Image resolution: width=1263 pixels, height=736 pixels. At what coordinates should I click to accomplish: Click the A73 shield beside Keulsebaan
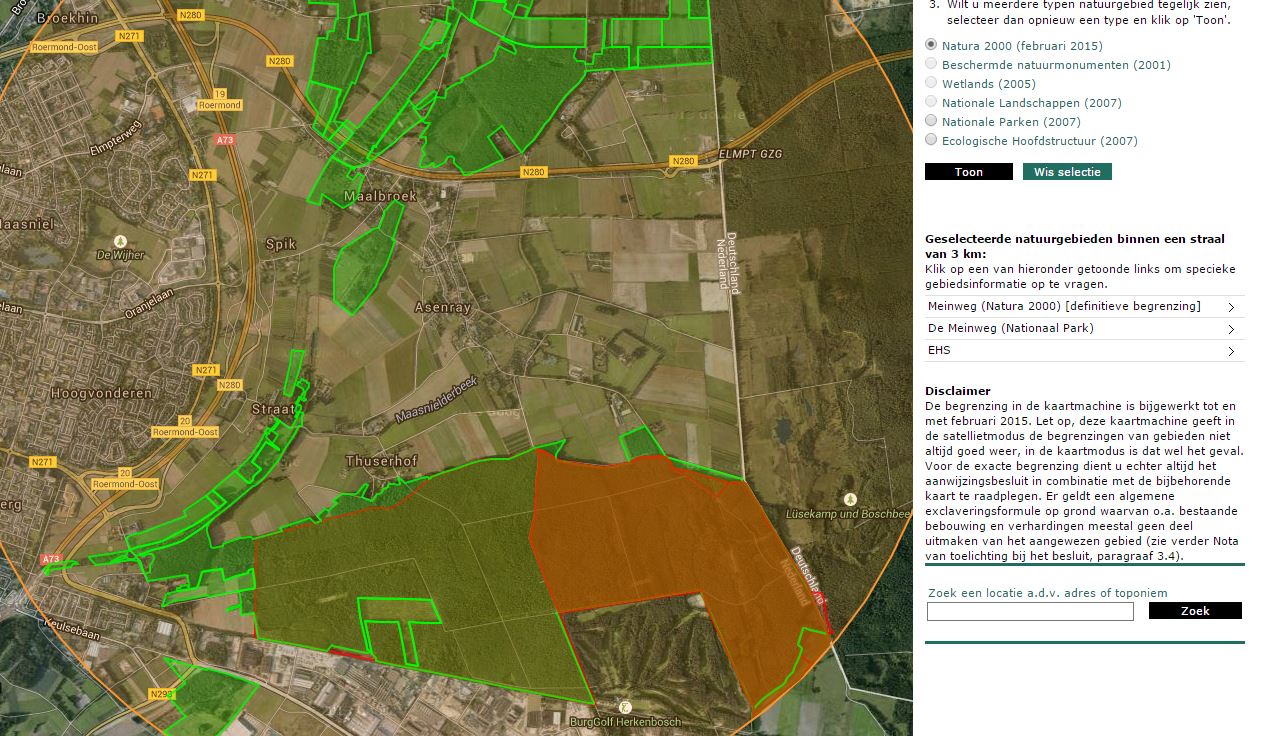coord(51,559)
